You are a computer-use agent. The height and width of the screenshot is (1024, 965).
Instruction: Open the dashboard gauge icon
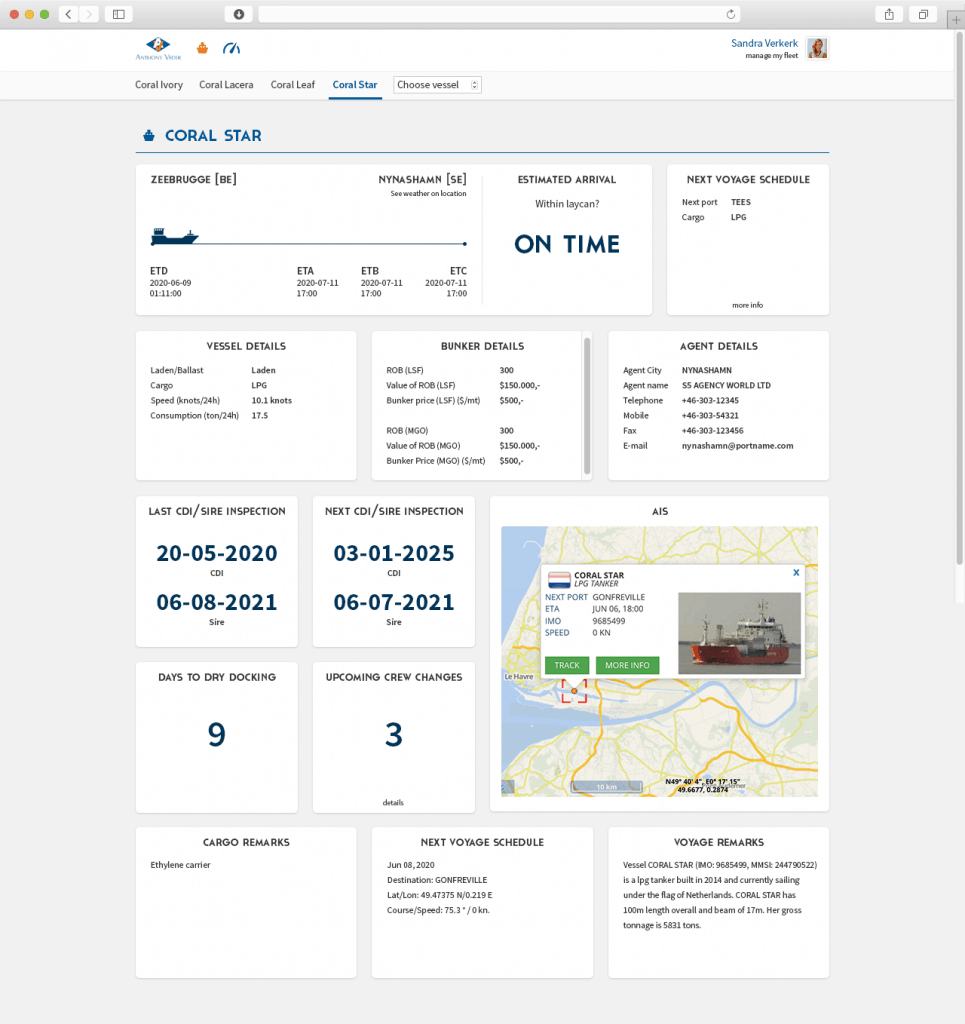[x=232, y=48]
